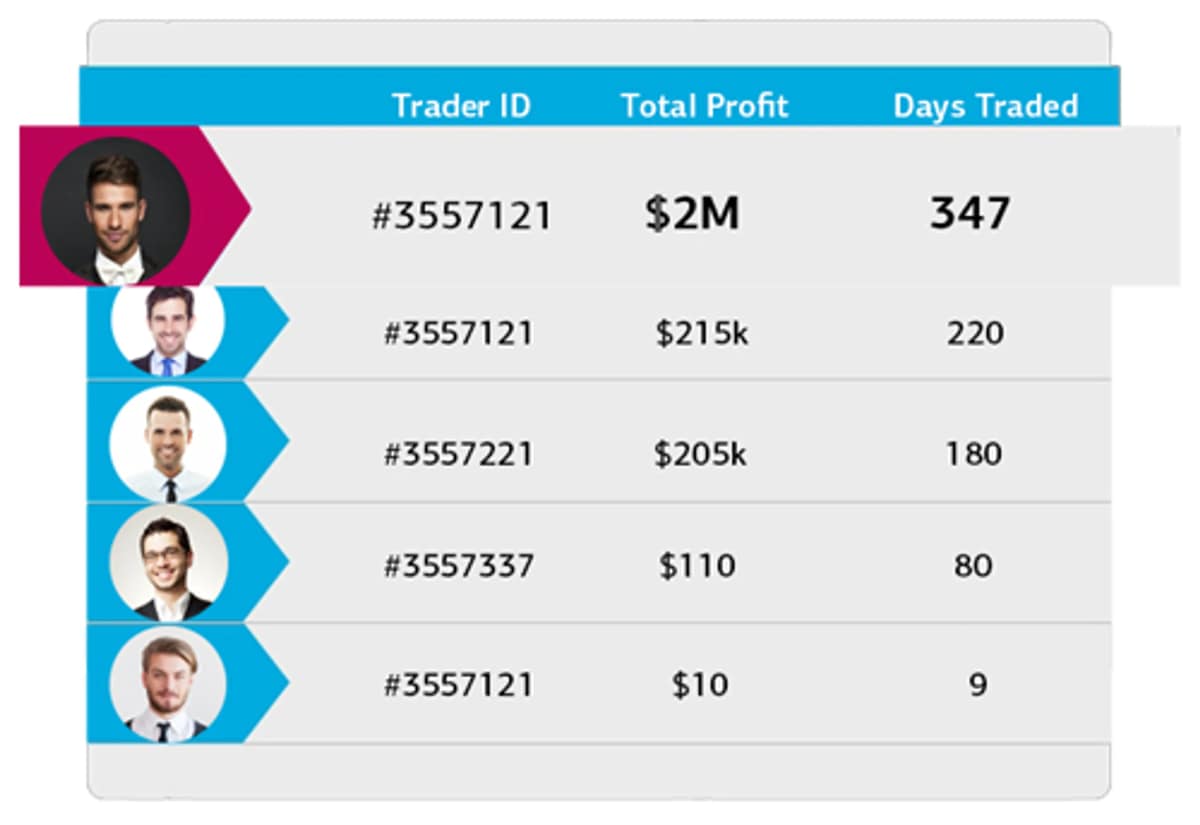This screenshot has width=1200, height=825.
Task: Select the pink arrow badge of the top trader
Action: [x=135, y=206]
